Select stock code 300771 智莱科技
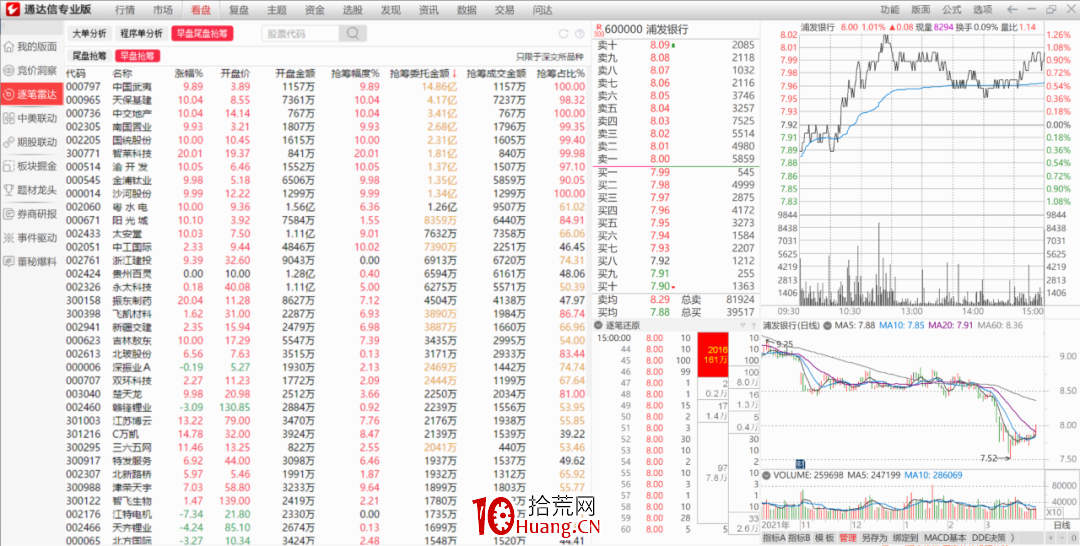This screenshot has height=546, width=1080. click(325, 154)
